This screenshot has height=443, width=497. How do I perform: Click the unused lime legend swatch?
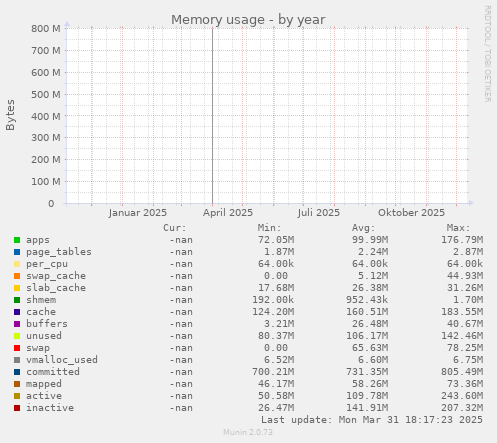17,336
